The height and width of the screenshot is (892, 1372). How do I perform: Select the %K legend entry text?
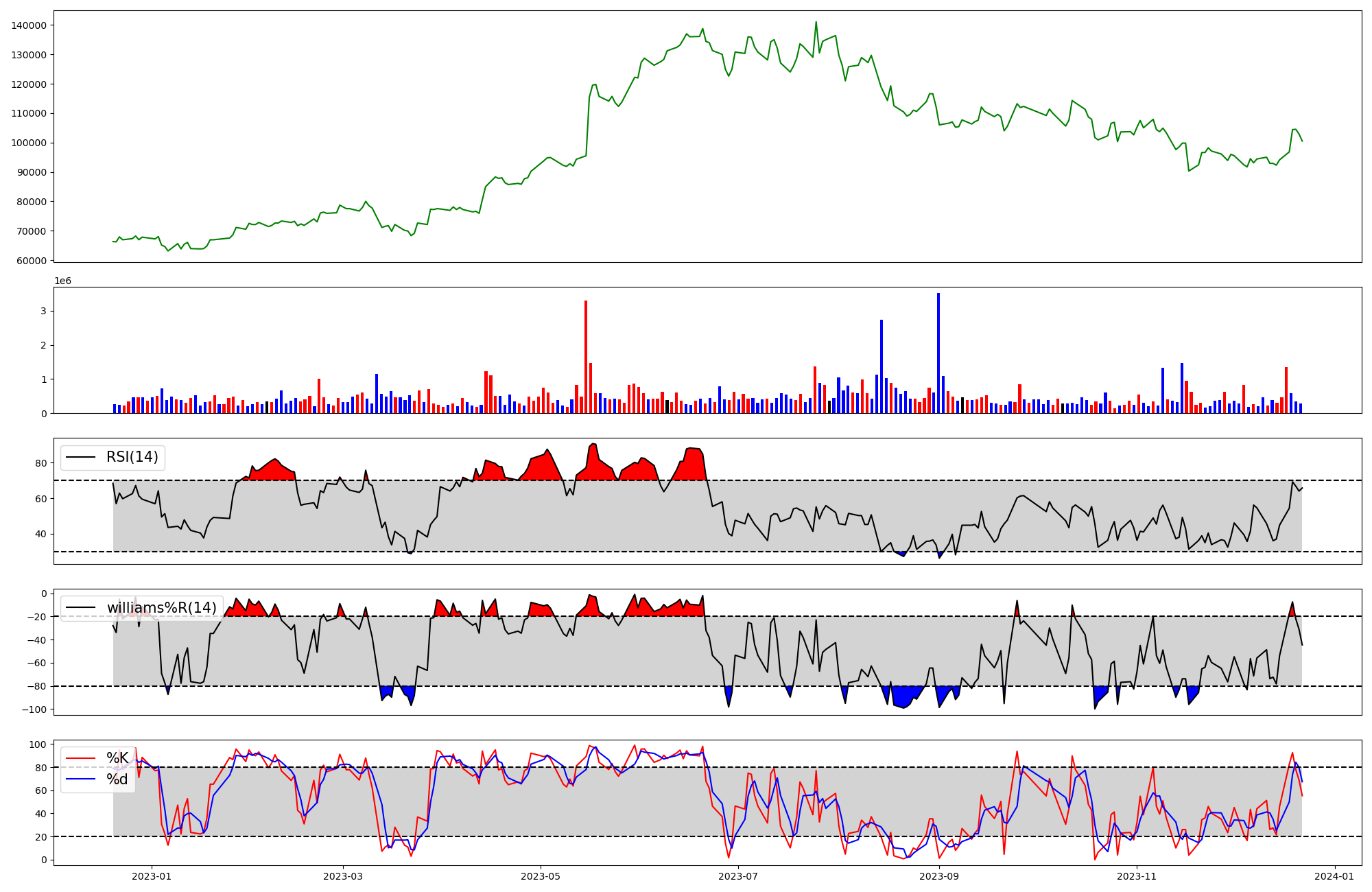pyautogui.click(x=117, y=758)
